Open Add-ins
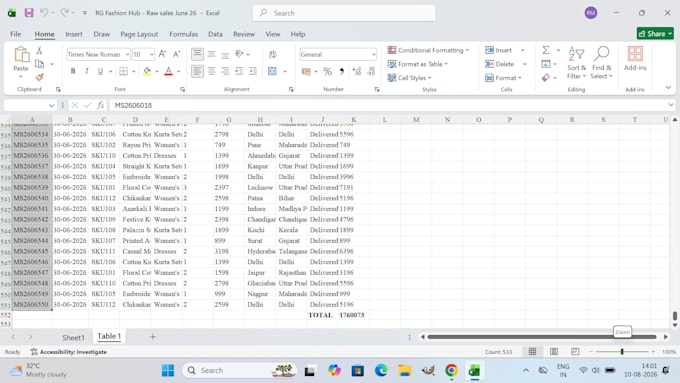This screenshot has height=383, width=680. pos(635,59)
